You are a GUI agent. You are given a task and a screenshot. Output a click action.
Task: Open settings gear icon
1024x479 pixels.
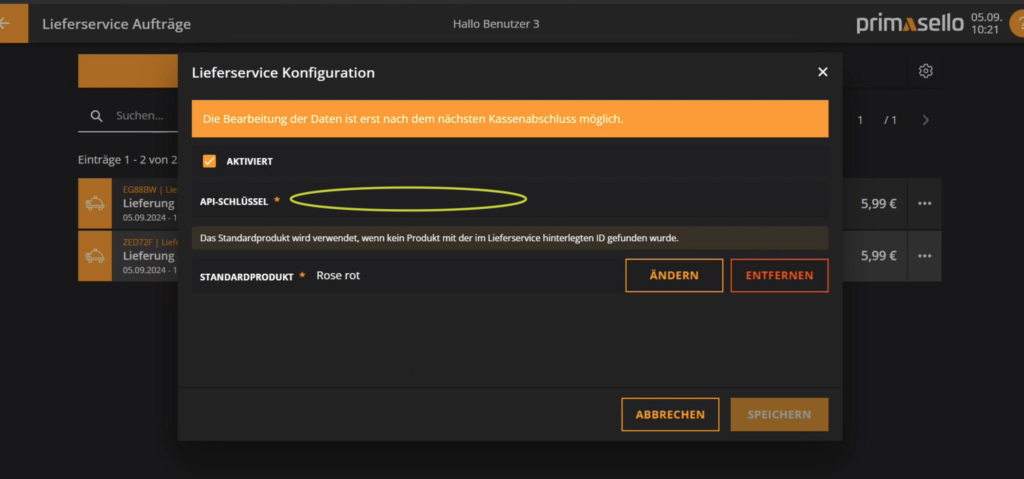[x=925, y=71]
